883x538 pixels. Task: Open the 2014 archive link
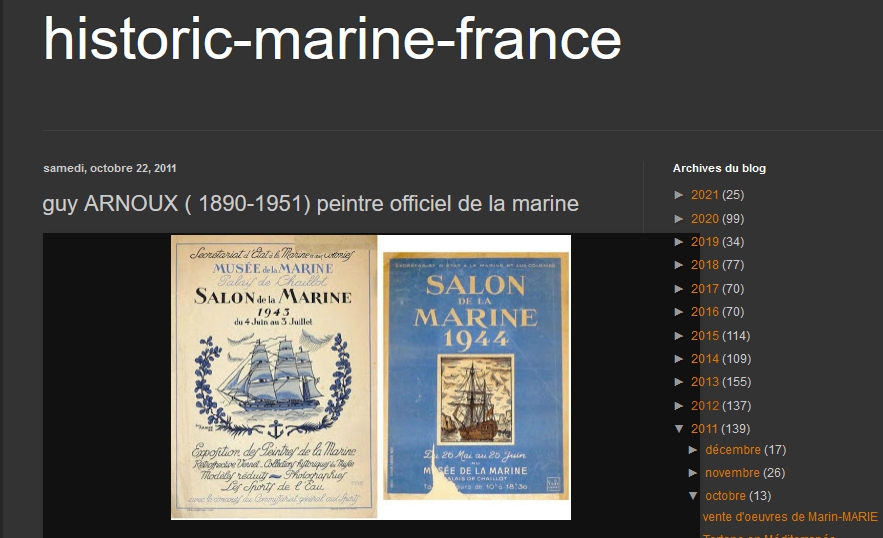704,359
